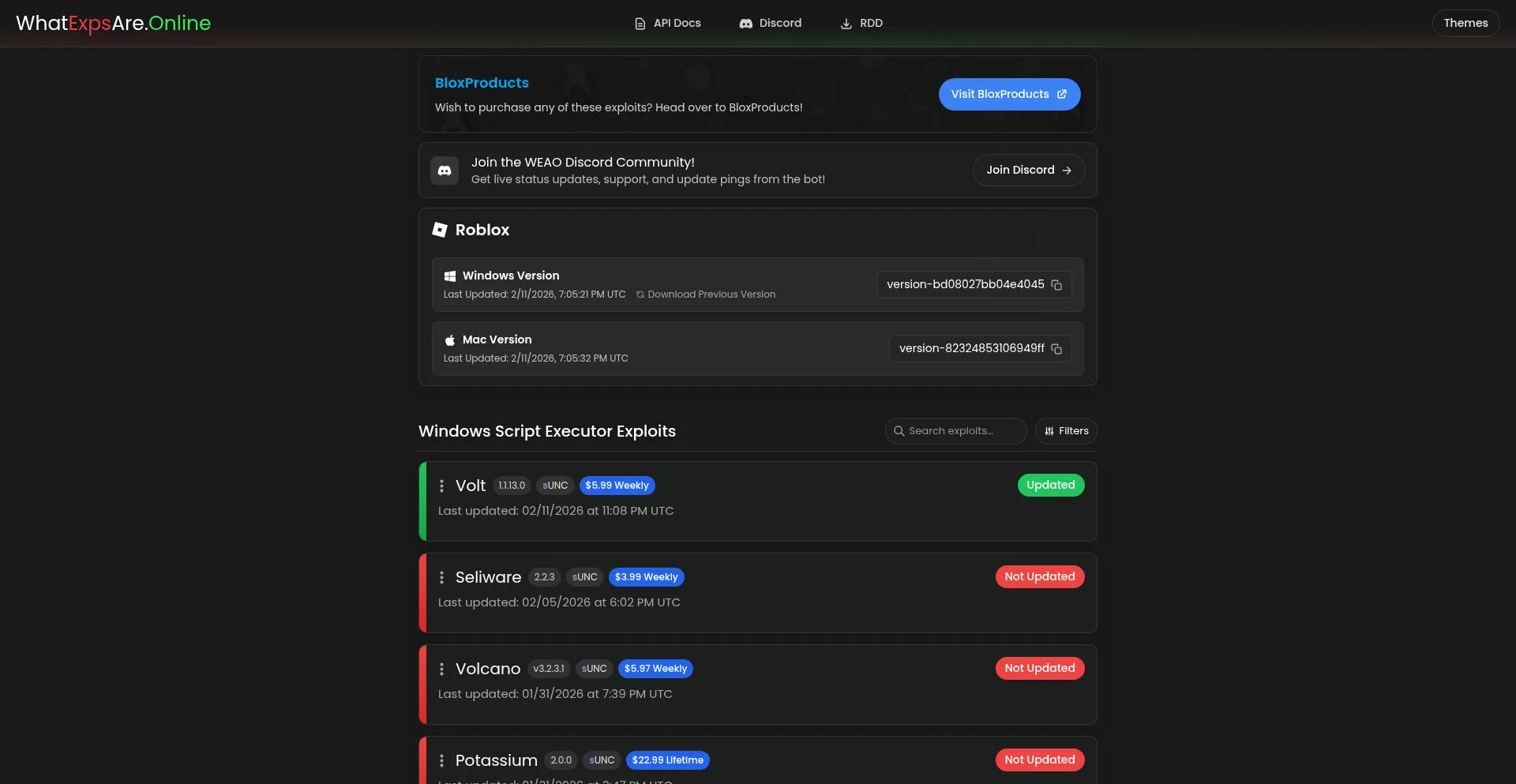Click Potassium's 2.0.0 version badge

(x=561, y=760)
